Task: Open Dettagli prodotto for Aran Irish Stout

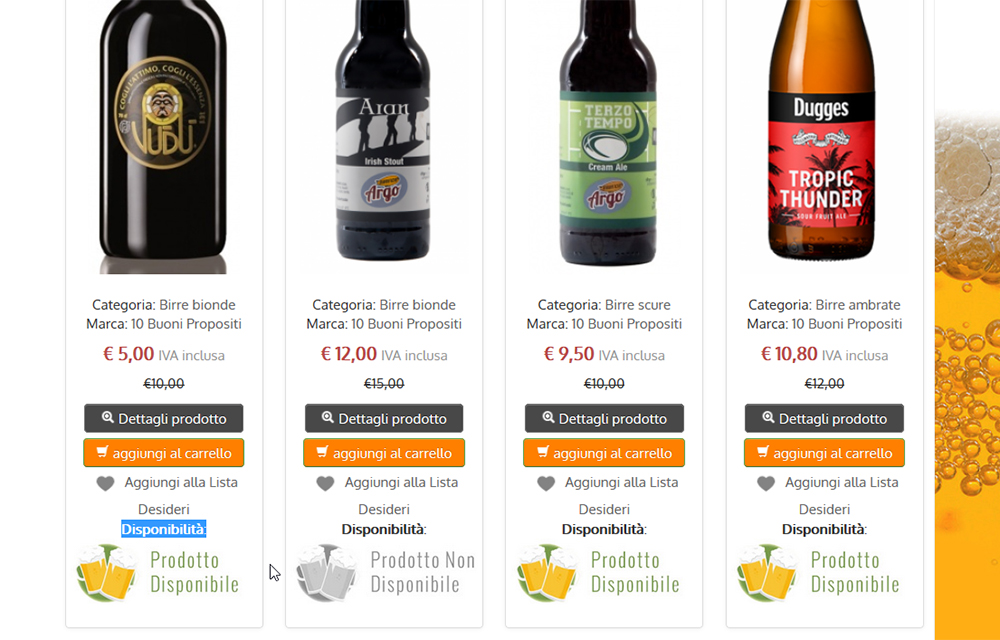Action: pos(384,418)
